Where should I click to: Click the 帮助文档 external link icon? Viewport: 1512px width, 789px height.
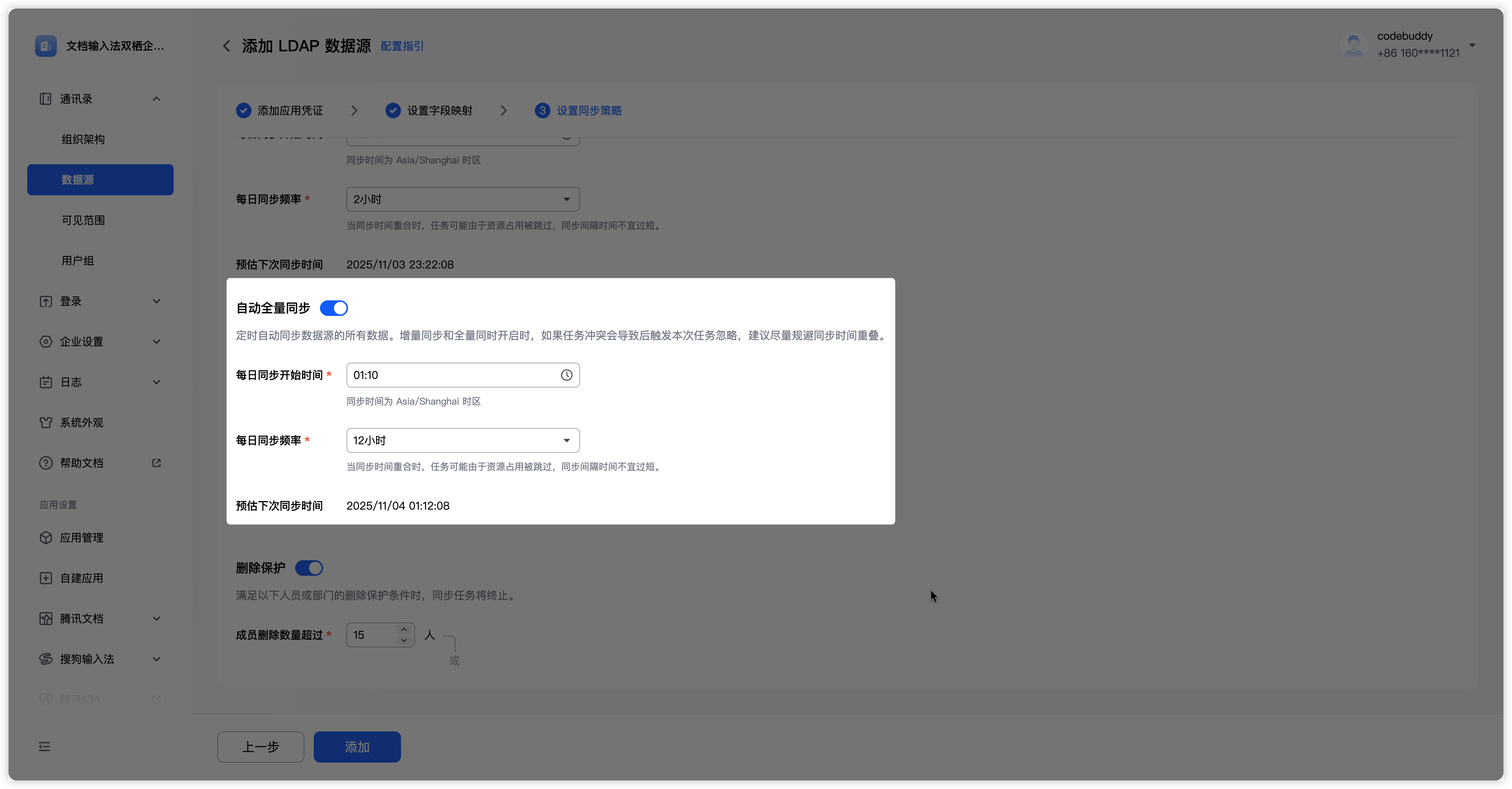[x=156, y=463]
